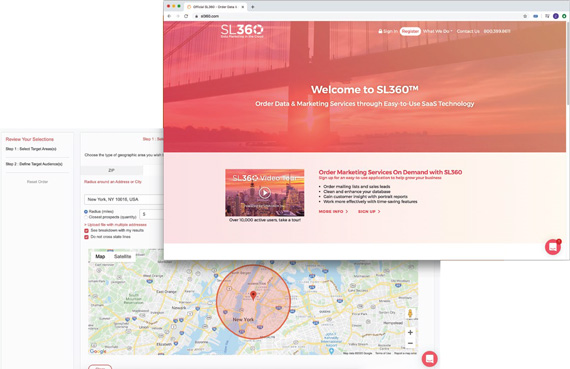The height and width of the screenshot is (369, 570).
Task: Zoom in on the map with plus
Action: click(x=410, y=332)
